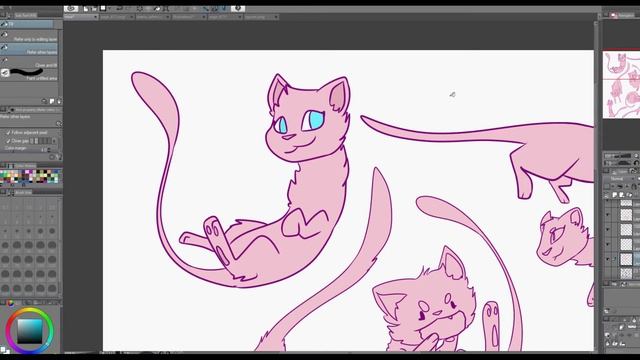Click the Save icon in command bar
Viewport: 640px width, 360px height.
pos(103,9)
